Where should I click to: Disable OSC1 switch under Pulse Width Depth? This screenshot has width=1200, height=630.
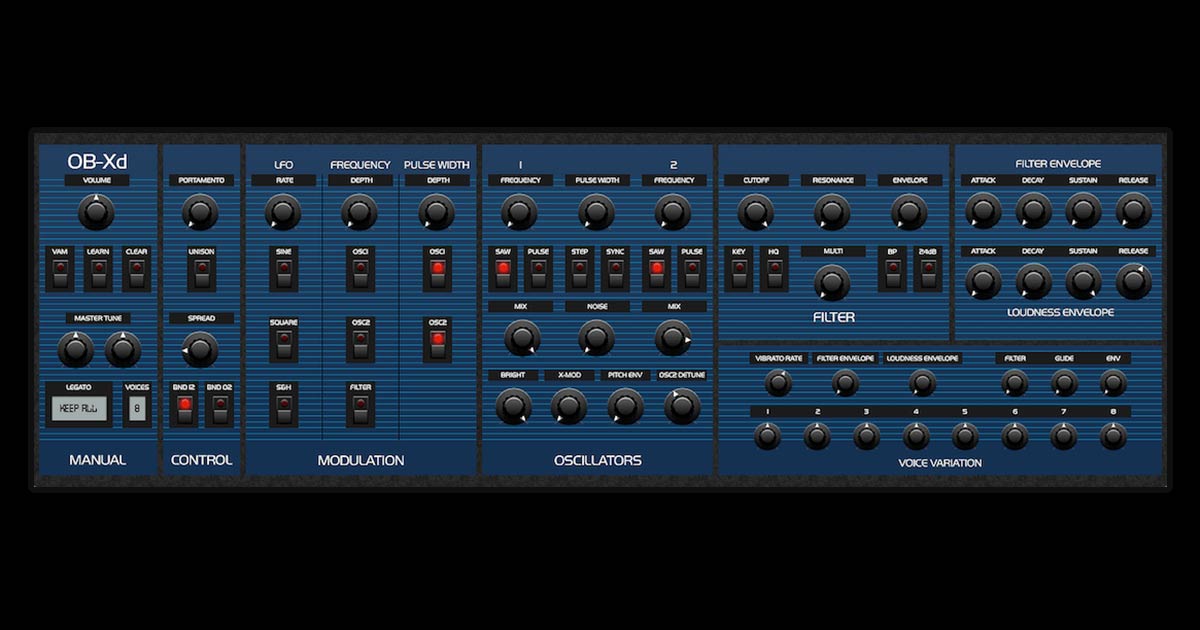[x=437, y=274]
